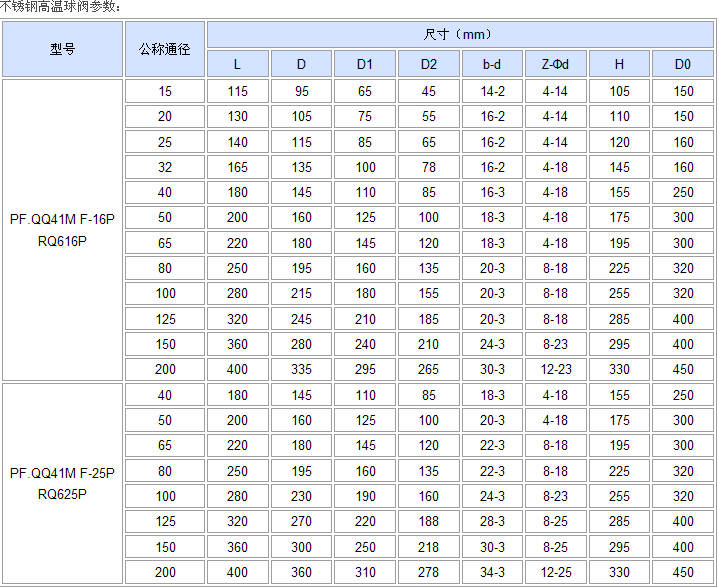This screenshot has height=587, width=719.
Task: Click the D value 335
Action: (301, 369)
